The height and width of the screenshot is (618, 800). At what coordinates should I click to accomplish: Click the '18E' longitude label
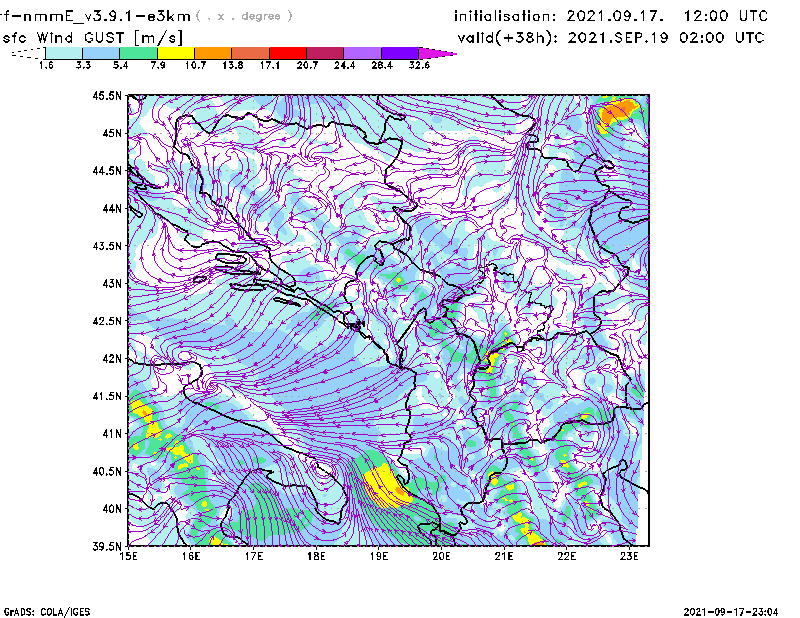pyautogui.click(x=316, y=556)
